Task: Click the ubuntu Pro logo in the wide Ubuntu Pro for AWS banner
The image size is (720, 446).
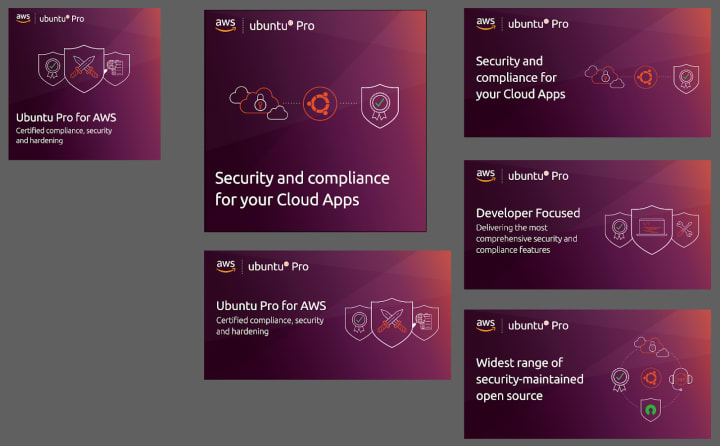Action: [278, 266]
